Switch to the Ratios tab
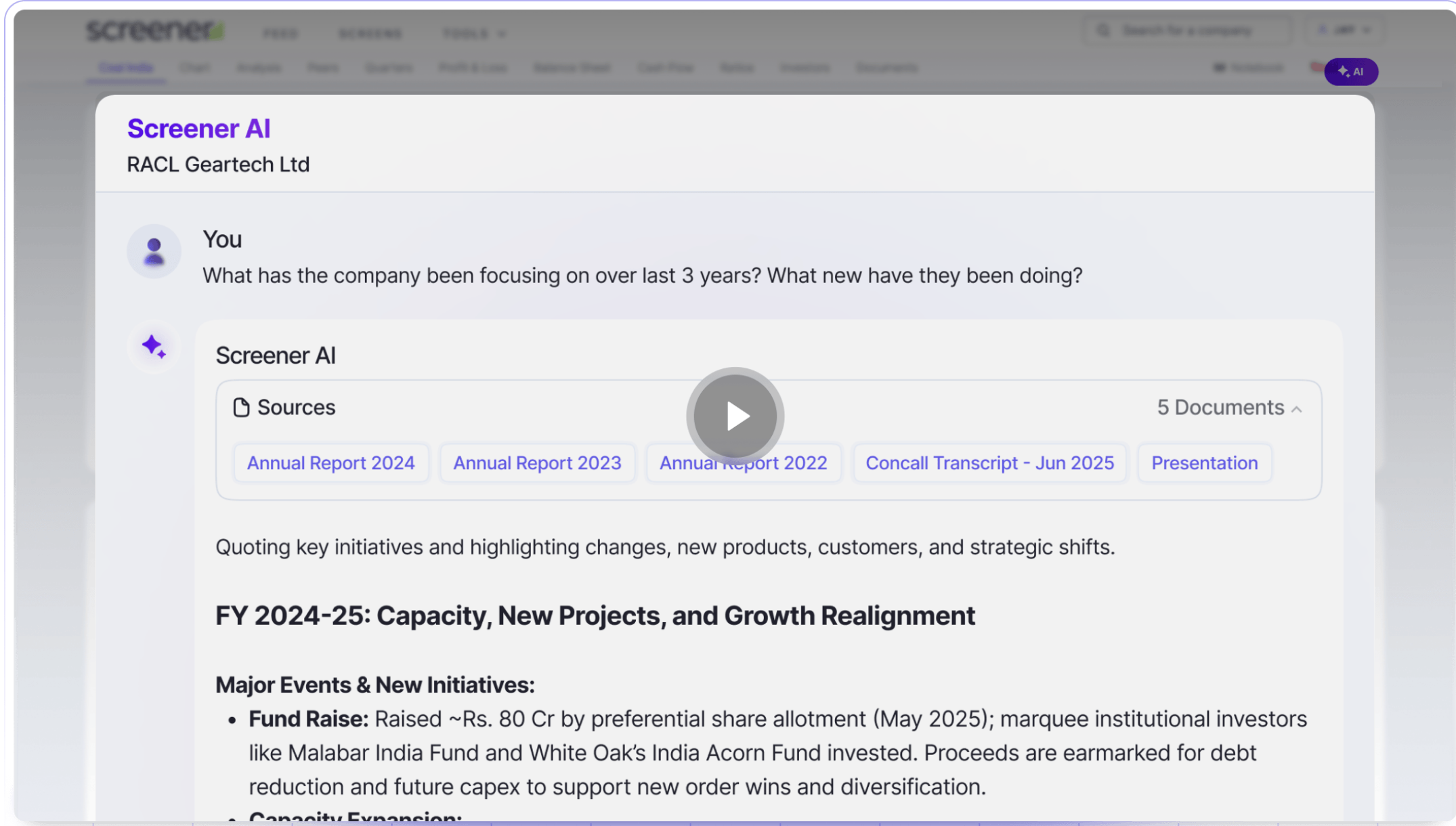1456x826 pixels. tap(737, 68)
